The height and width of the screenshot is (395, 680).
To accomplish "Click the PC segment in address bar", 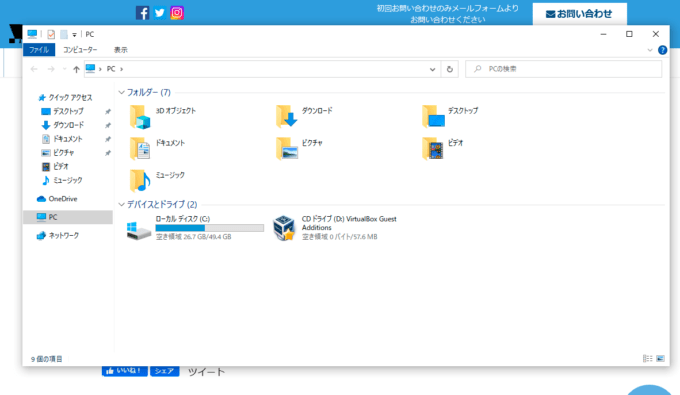I will coord(111,69).
